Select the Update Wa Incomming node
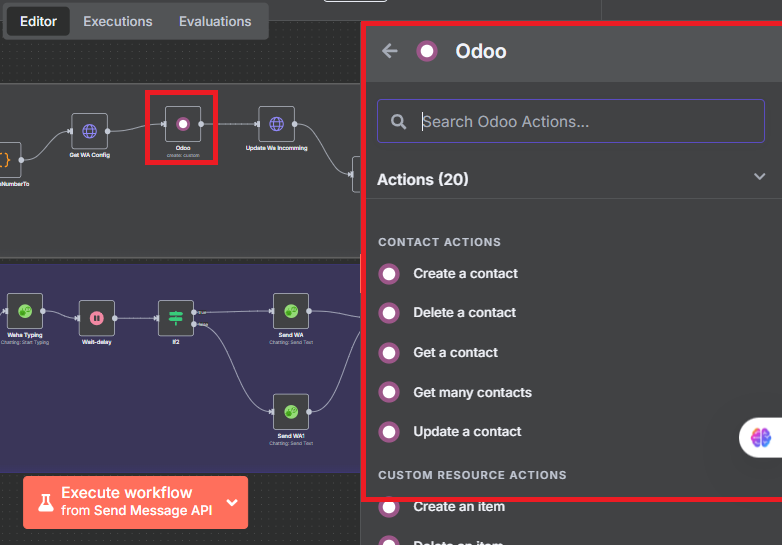 coord(276,124)
